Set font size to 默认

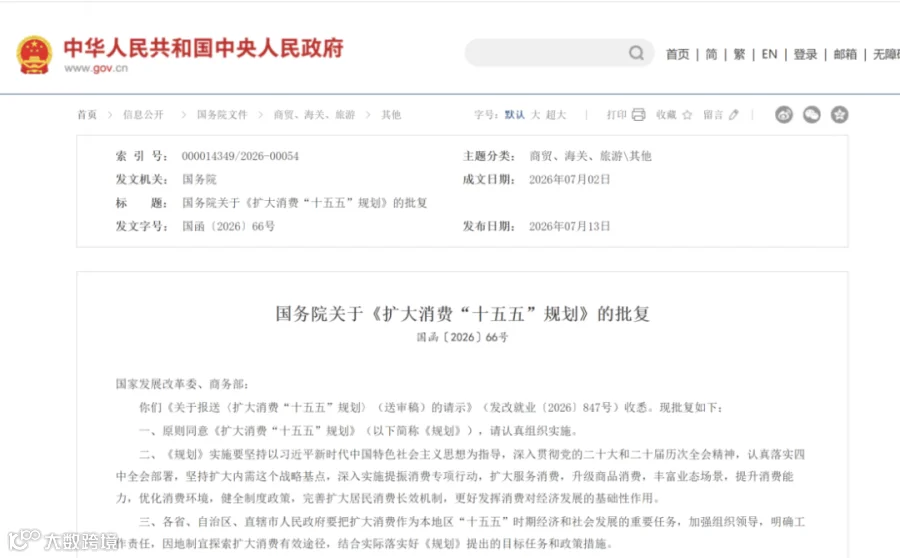(x=515, y=115)
